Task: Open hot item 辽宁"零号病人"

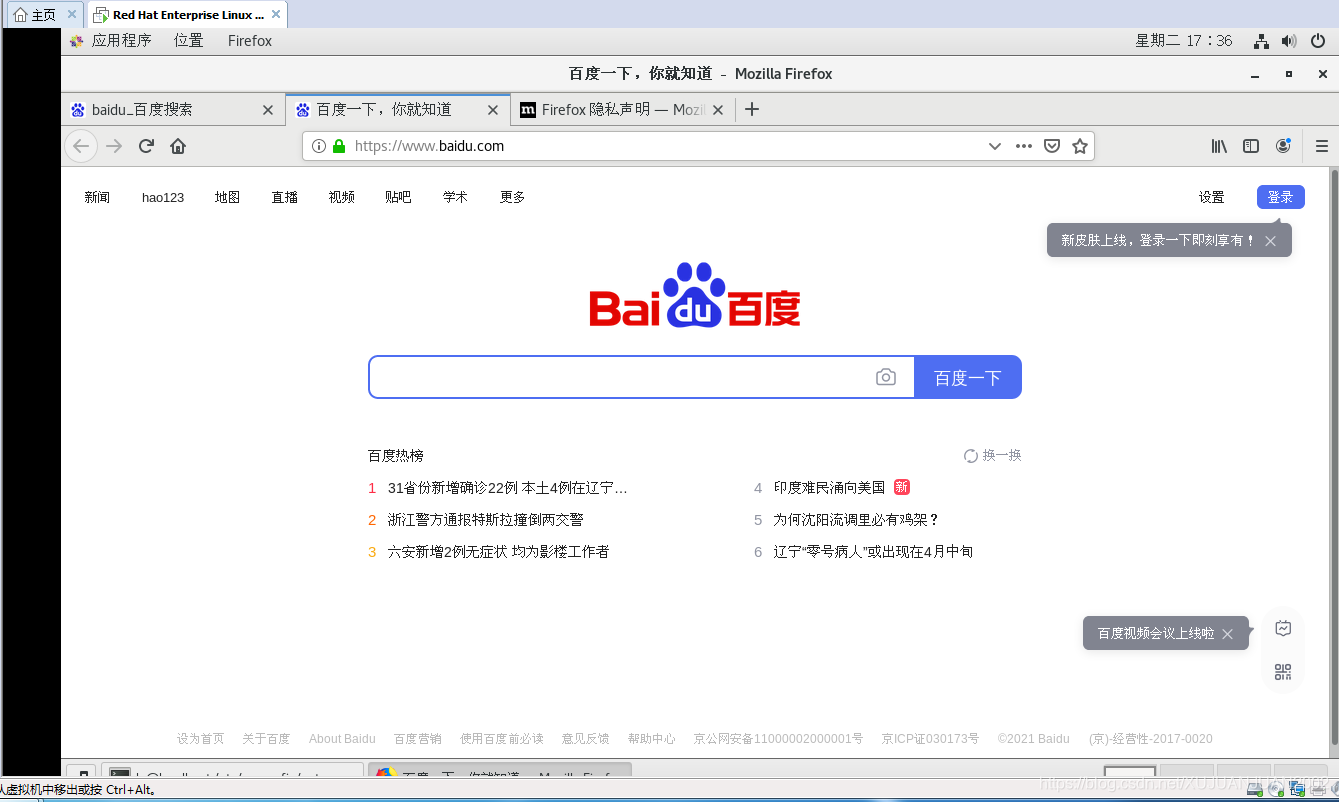Action: point(873,552)
